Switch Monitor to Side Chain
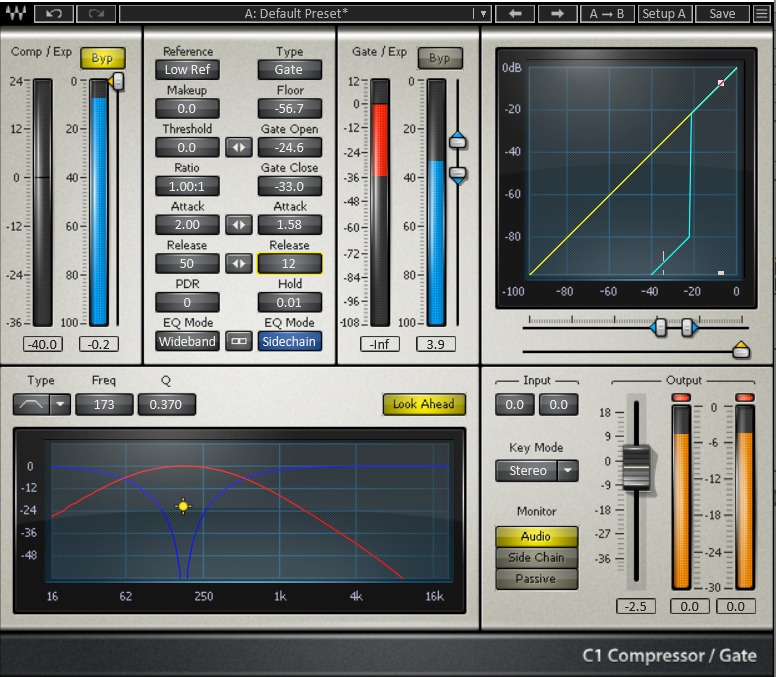The image size is (776, 677). coord(536,558)
